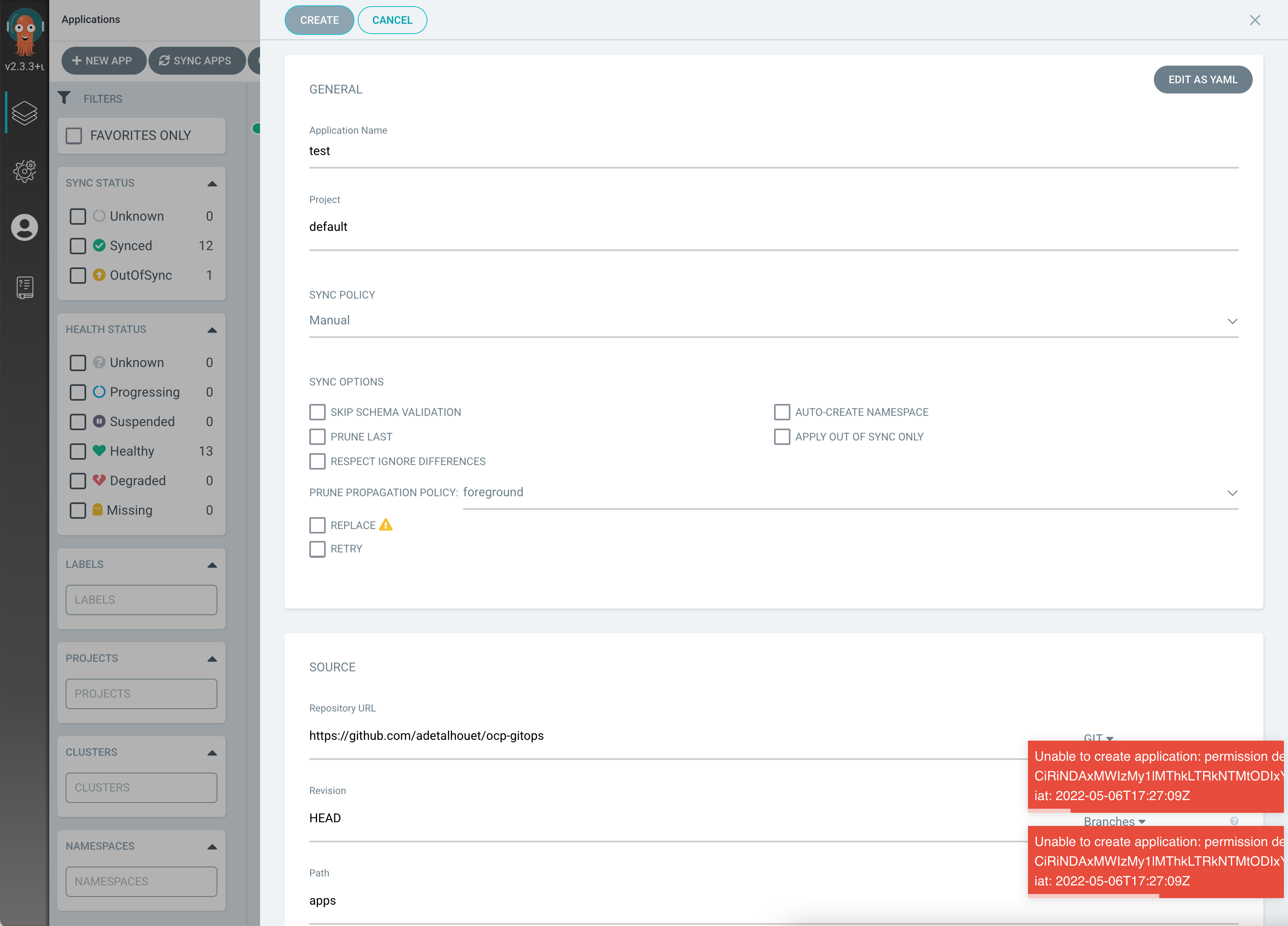Open user info icon in sidebar
Viewport: 1288px width, 926px height.
pyautogui.click(x=25, y=228)
